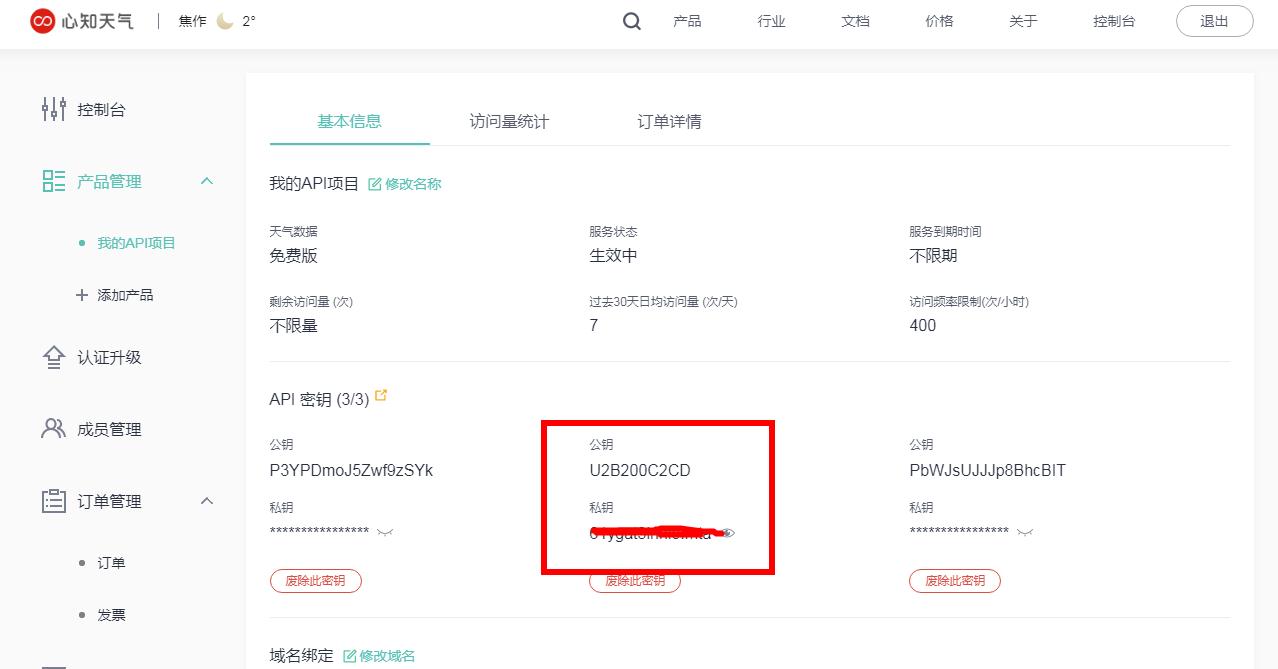1278x669 pixels.
Task: Click the 400 rate limit value
Action: click(923, 325)
